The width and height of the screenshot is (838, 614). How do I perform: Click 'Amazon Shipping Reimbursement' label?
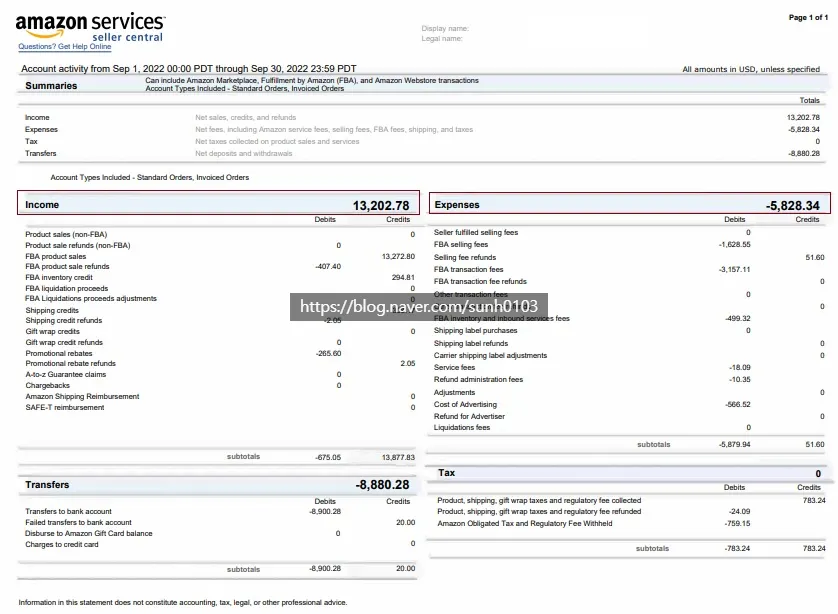tap(82, 397)
